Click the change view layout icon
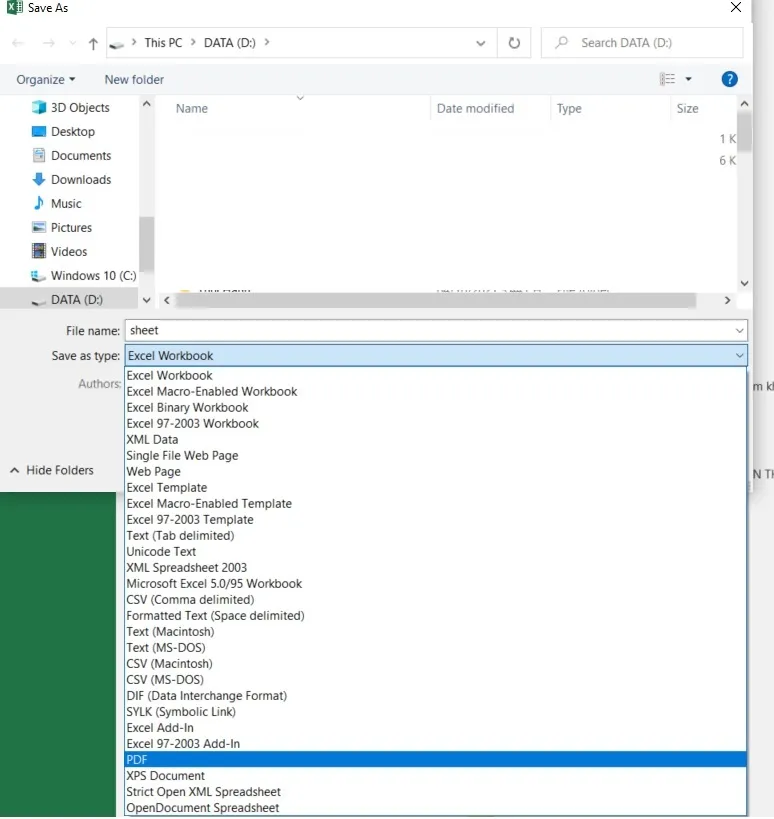The width and height of the screenshot is (774, 819). coord(668,79)
